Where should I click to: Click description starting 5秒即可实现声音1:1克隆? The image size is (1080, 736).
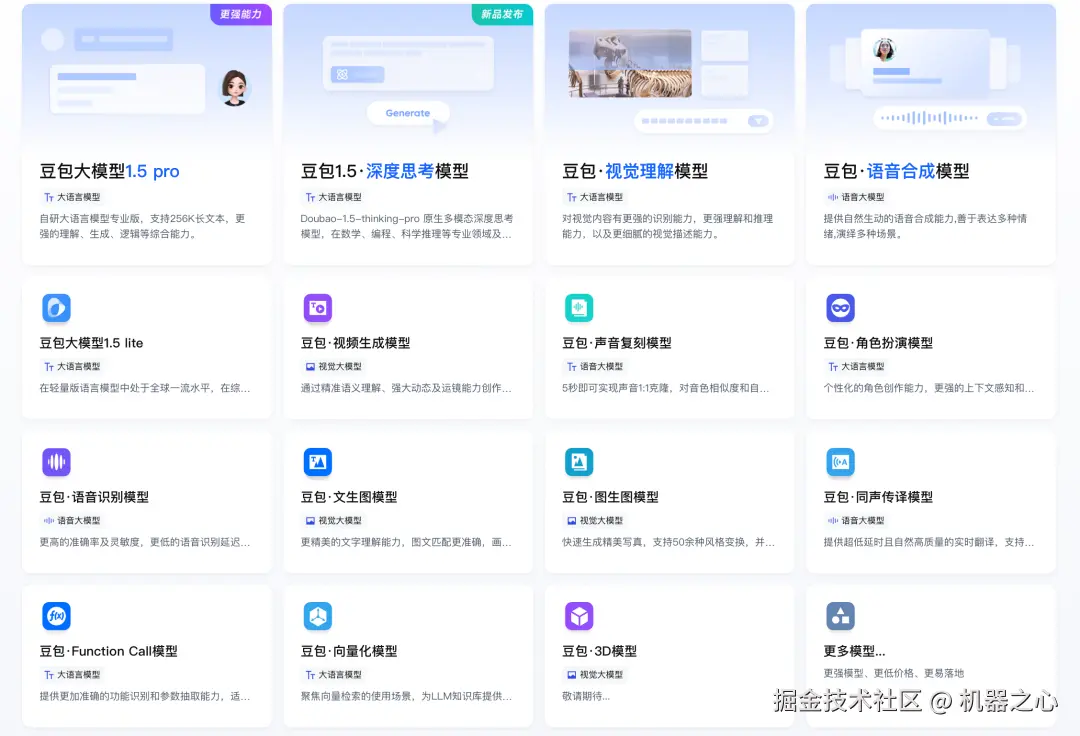[665, 388]
